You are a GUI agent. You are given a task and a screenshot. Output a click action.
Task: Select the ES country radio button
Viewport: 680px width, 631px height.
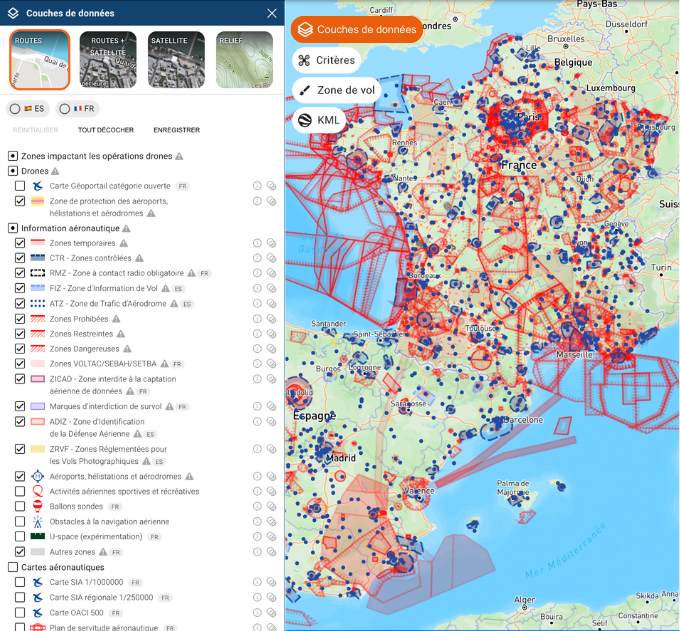click(15, 108)
